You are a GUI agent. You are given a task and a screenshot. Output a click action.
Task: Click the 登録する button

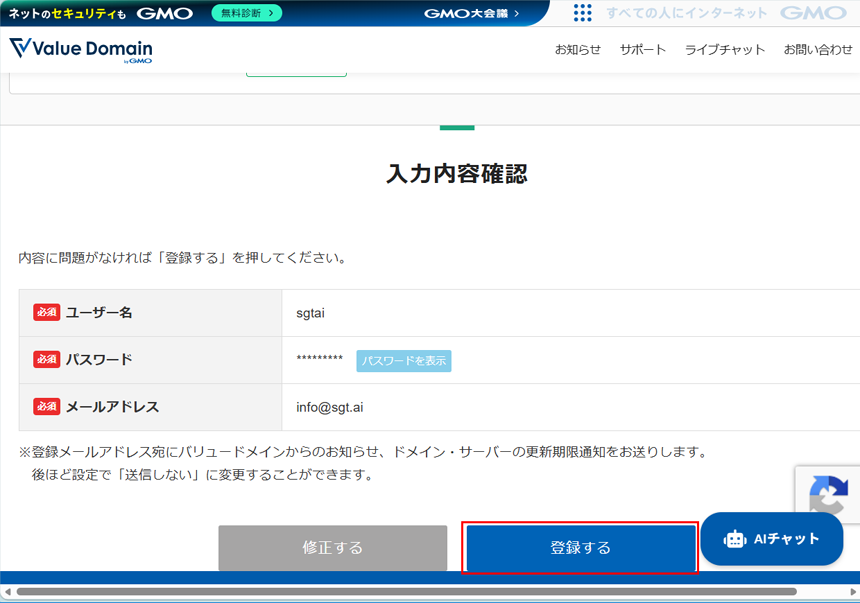(580, 548)
